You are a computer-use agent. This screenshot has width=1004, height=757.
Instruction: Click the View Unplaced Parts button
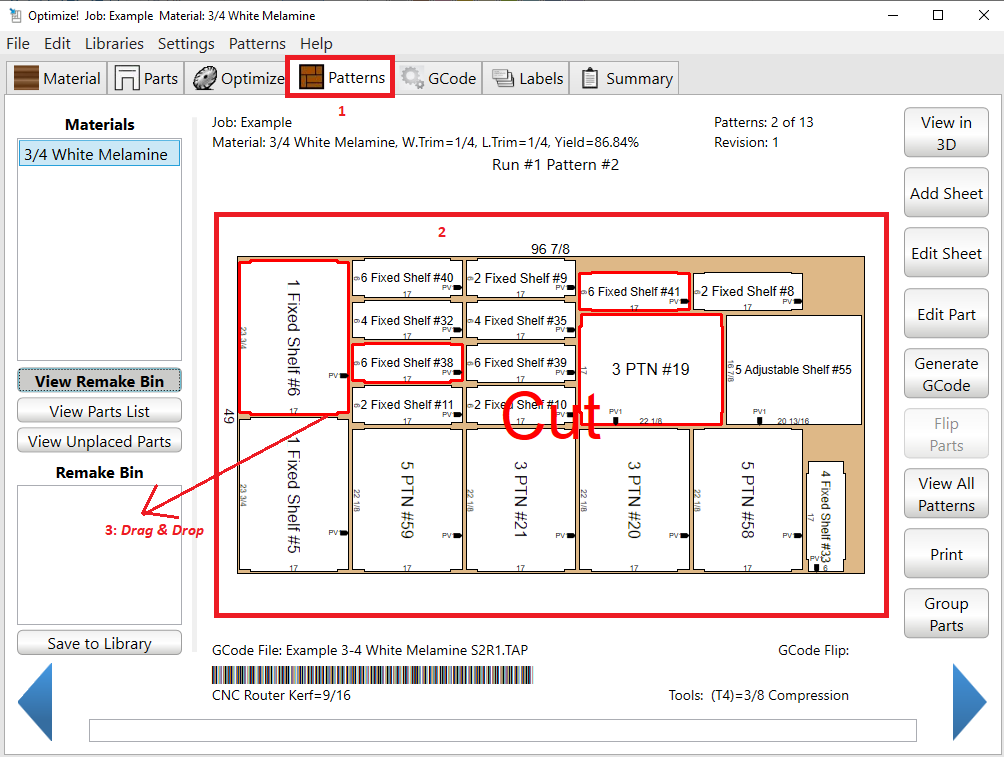[x=99, y=441]
